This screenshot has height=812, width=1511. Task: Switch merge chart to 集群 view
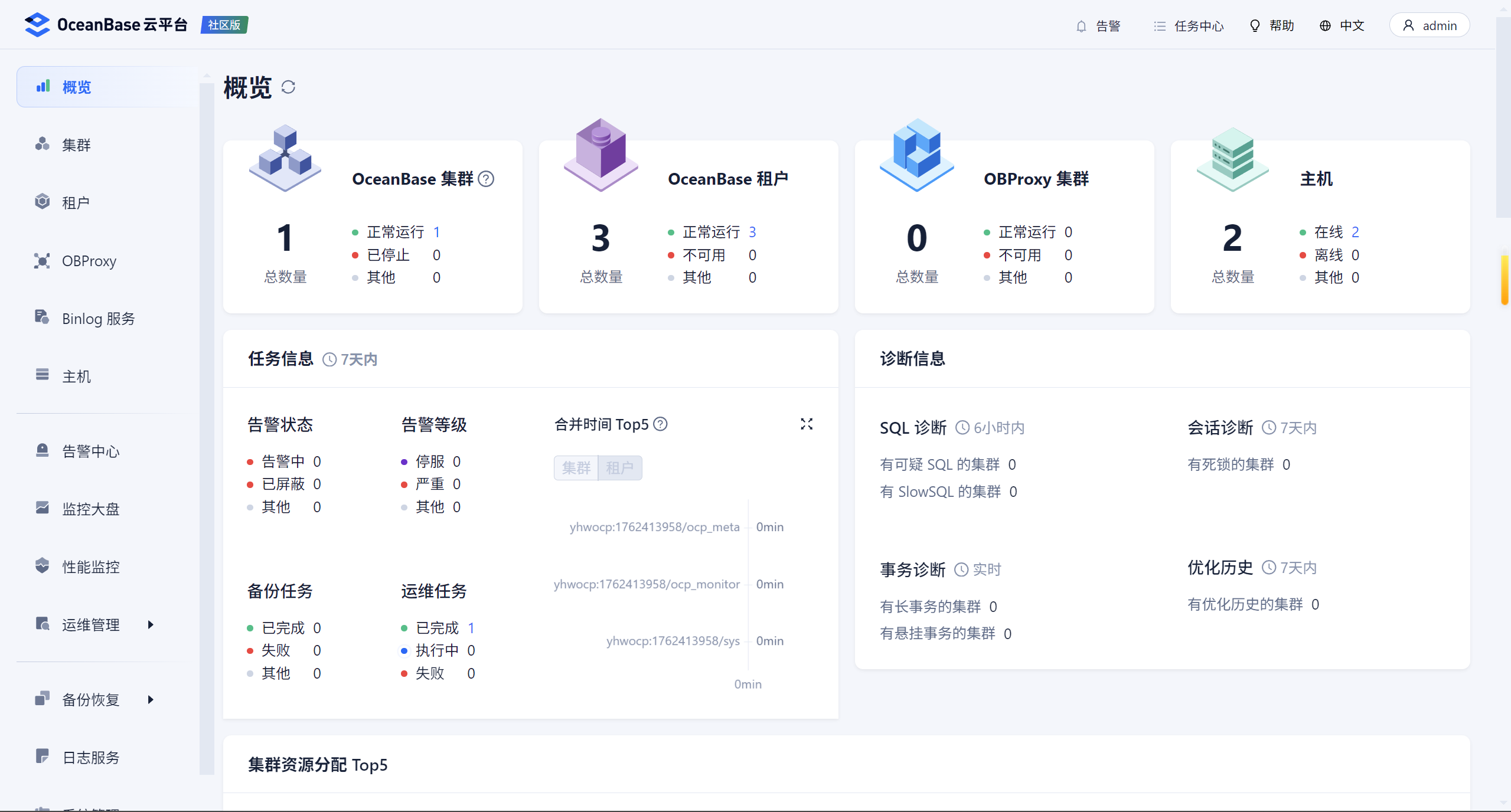tap(576, 468)
